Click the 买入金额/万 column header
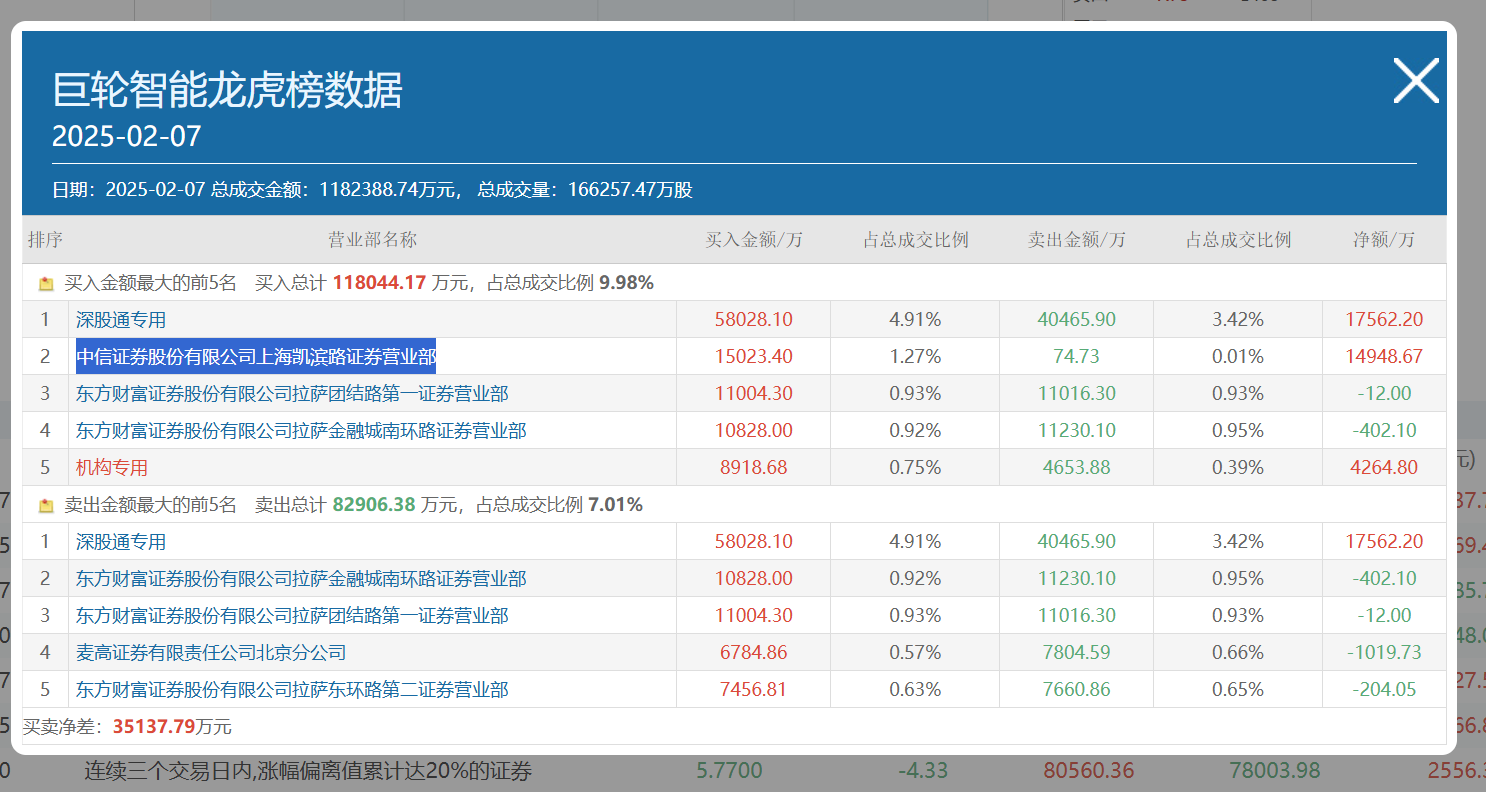This screenshot has height=792, width=1486. click(754, 240)
